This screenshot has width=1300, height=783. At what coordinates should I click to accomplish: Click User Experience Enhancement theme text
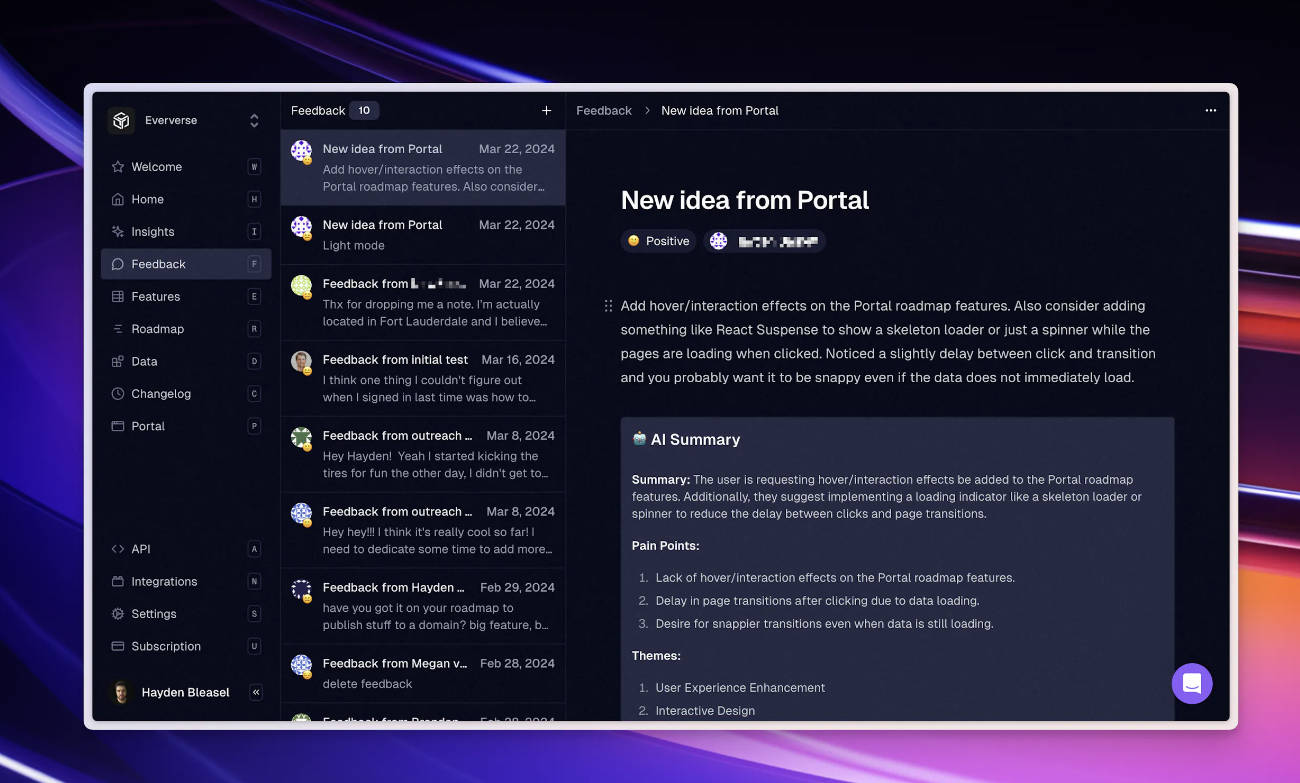(x=740, y=688)
